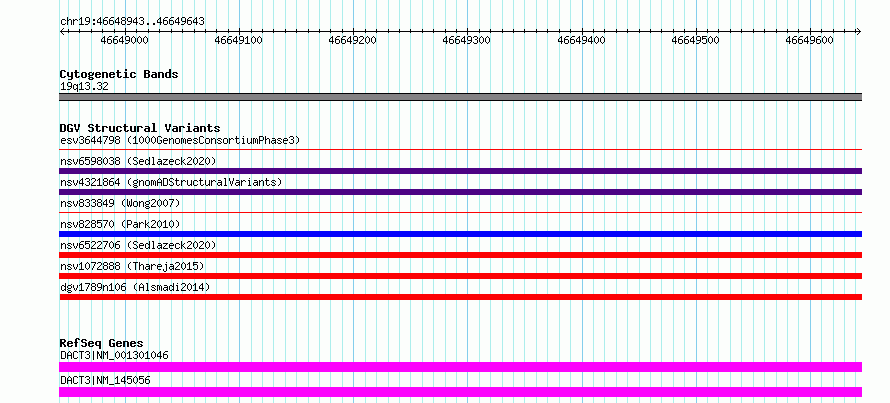Open variant nsv828570 (Park2010) label

[120, 224]
